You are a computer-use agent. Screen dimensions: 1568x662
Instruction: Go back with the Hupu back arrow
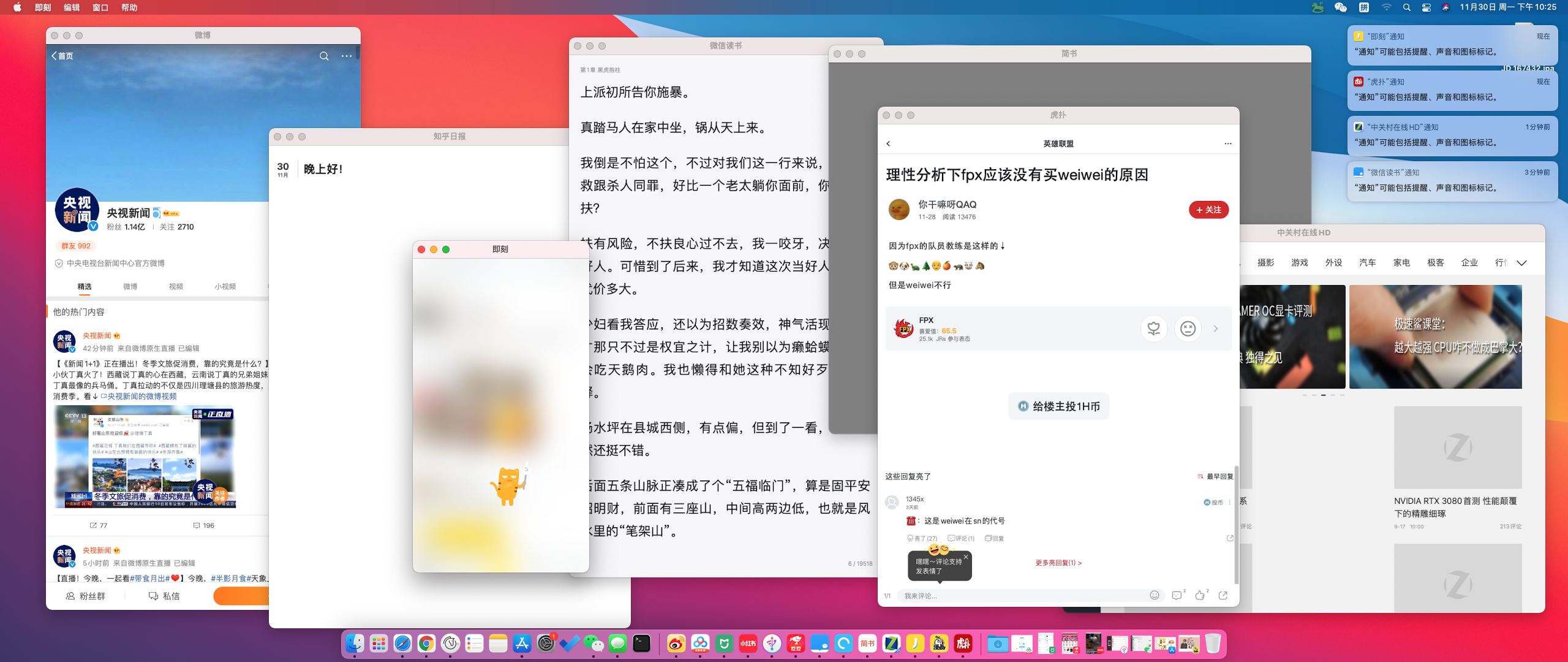click(x=888, y=143)
